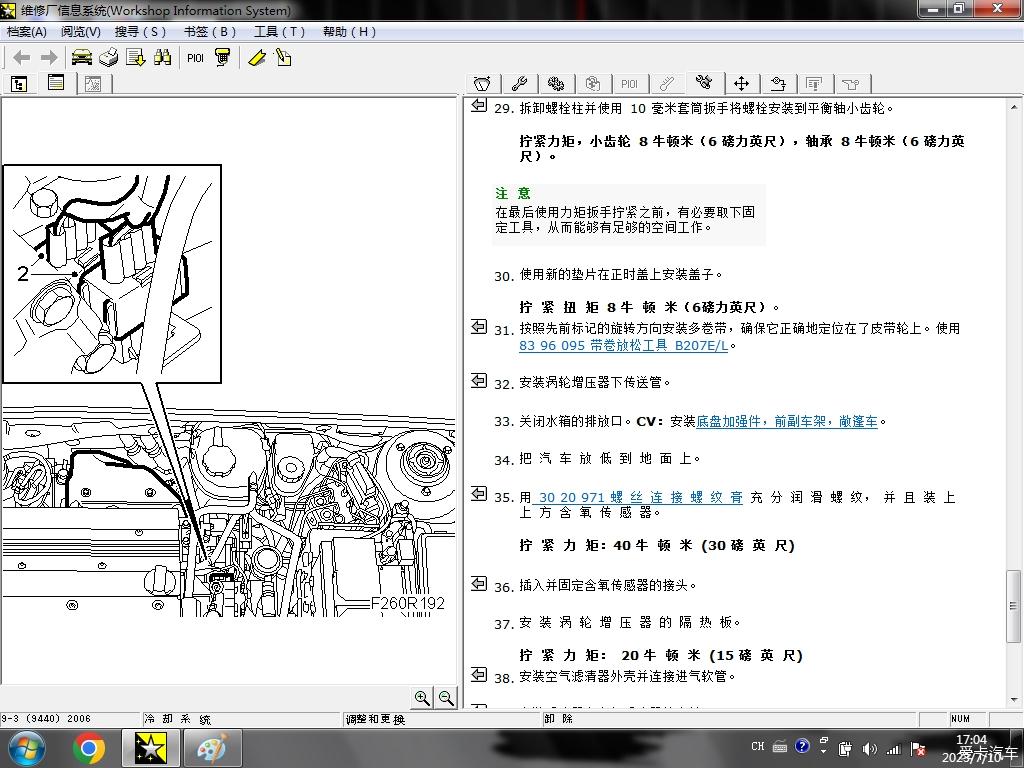The height and width of the screenshot is (768, 1024).
Task: Click step 34 text 把汽车放低到地面上
Action: 610,458
